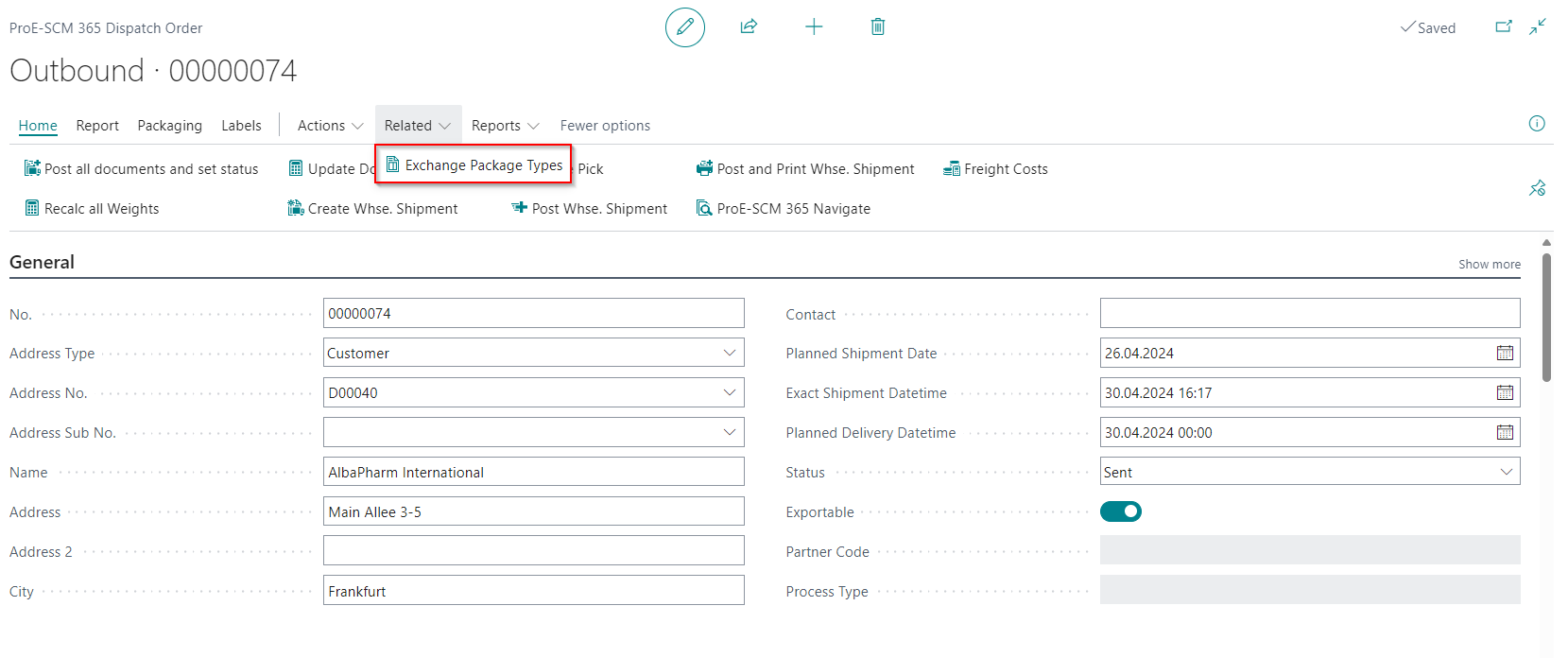Expand the Address Type dropdown
This screenshot has height=658, width=1568.
click(730, 353)
